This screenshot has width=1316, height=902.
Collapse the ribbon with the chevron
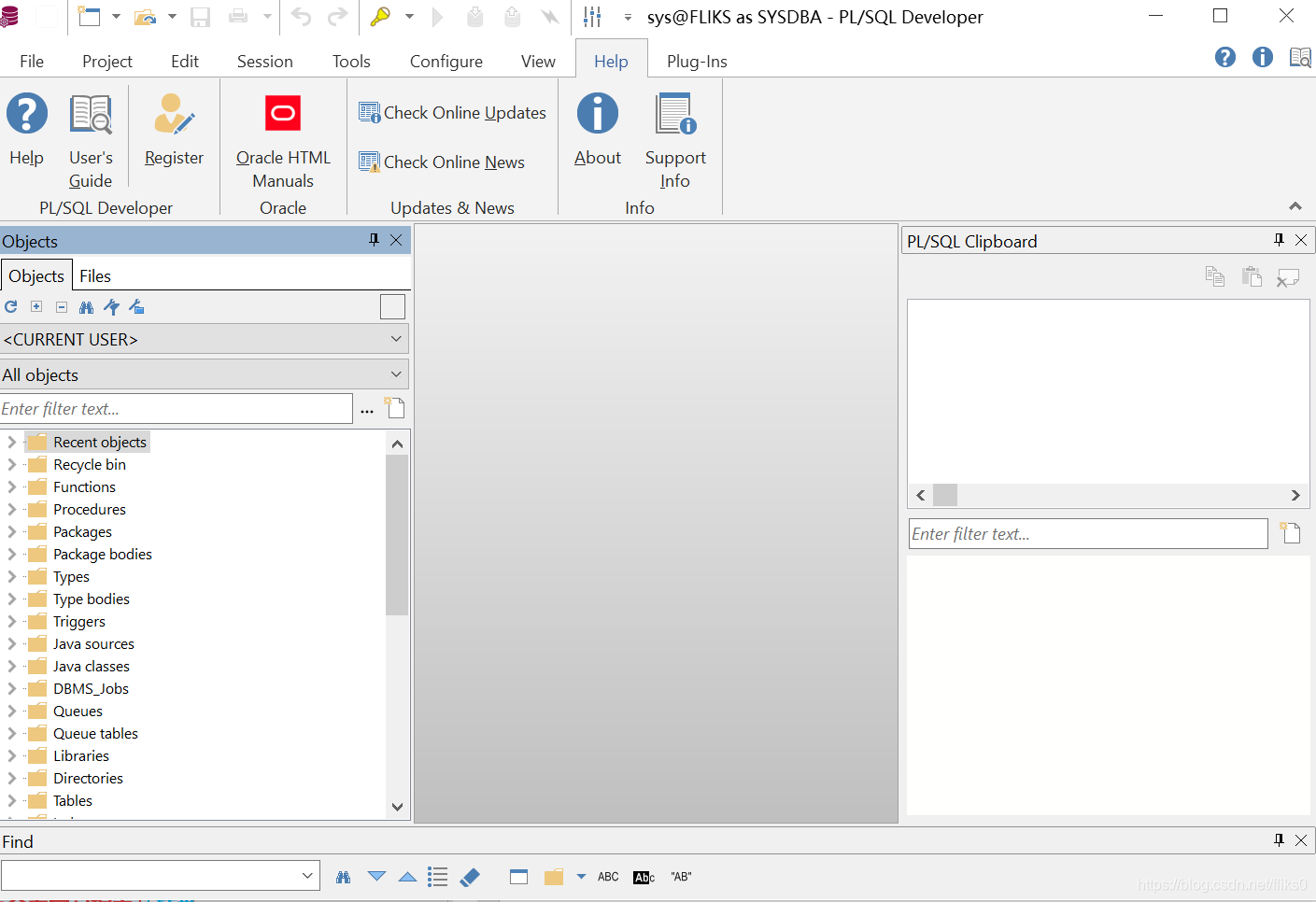point(1295,206)
